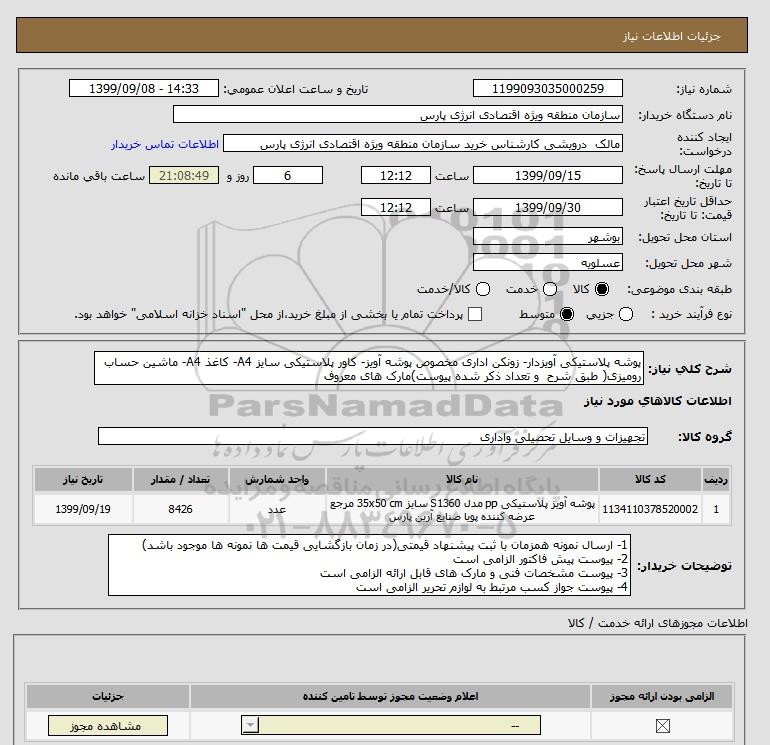This screenshot has width=770, height=745.
Task: Select the جزیی purchase type radio
Action: 626,314
